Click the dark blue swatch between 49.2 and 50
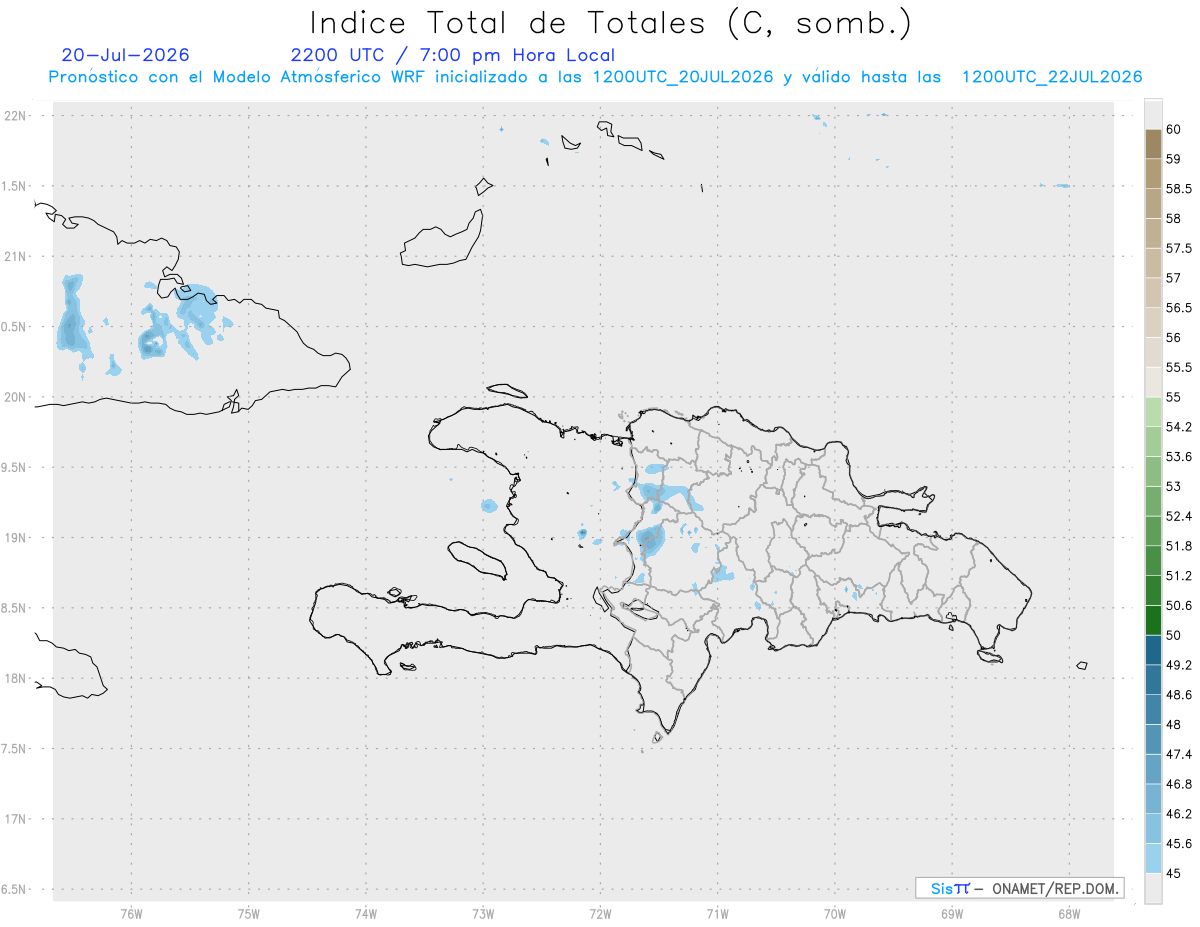The image size is (1200, 927). click(x=1153, y=650)
